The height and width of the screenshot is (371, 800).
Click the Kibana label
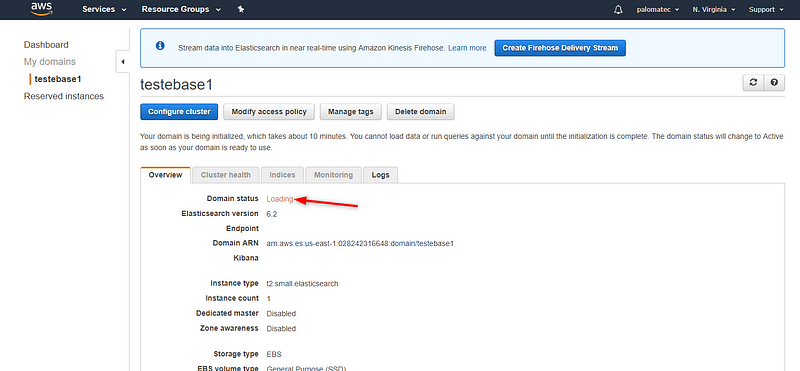click(245, 258)
